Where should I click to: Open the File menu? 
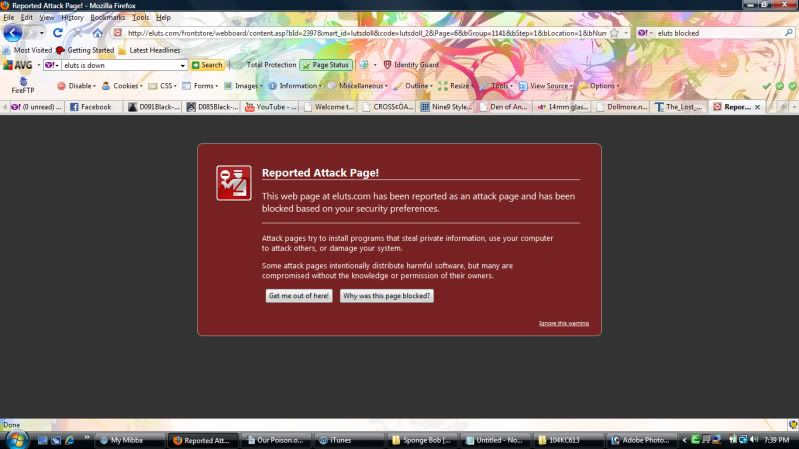click(9, 17)
